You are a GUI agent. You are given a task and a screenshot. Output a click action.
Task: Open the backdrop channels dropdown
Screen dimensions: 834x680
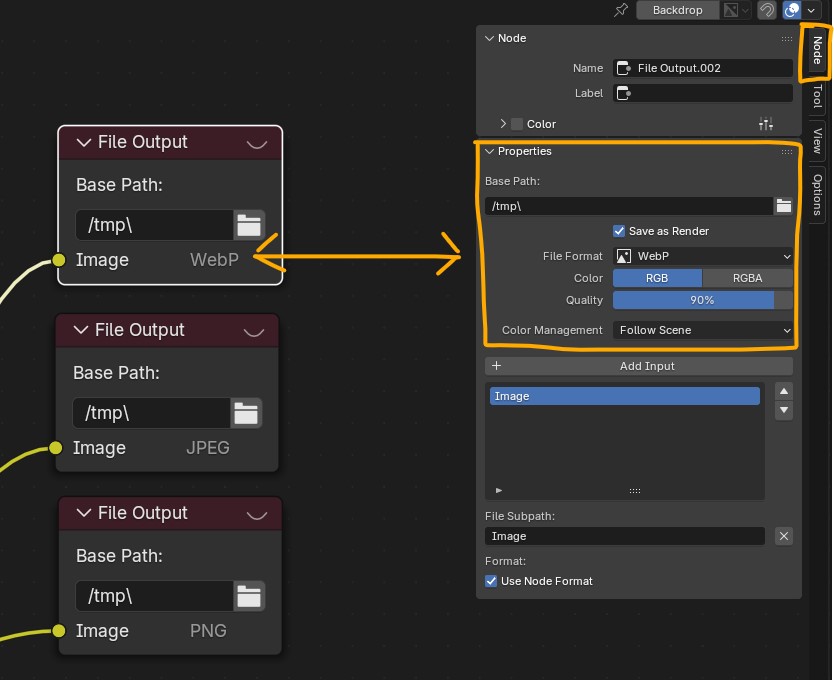coord(737,10)
